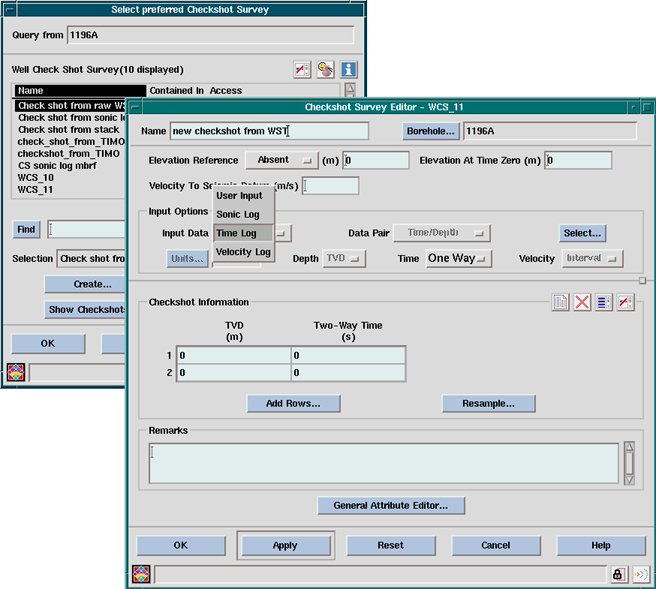This screenshot has width=656, height=589.
Task: Click the pane sash handle below Input Options
Action: click(643, 280)
